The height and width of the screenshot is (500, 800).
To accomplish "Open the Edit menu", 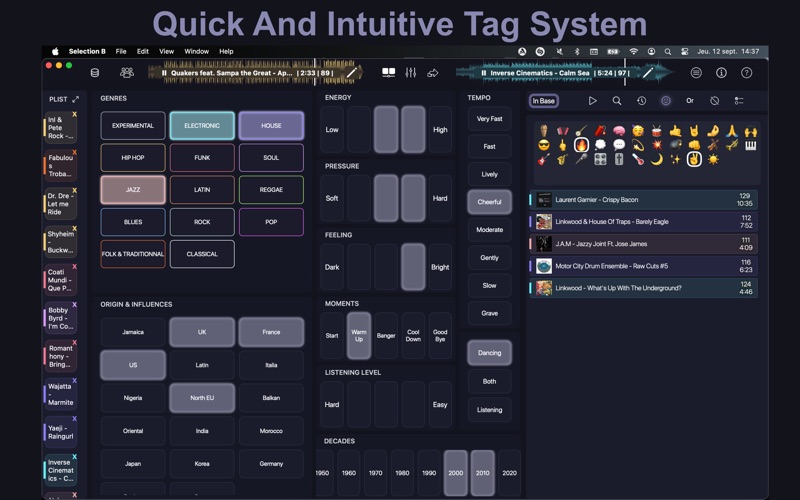I will [x=143, y=51].
